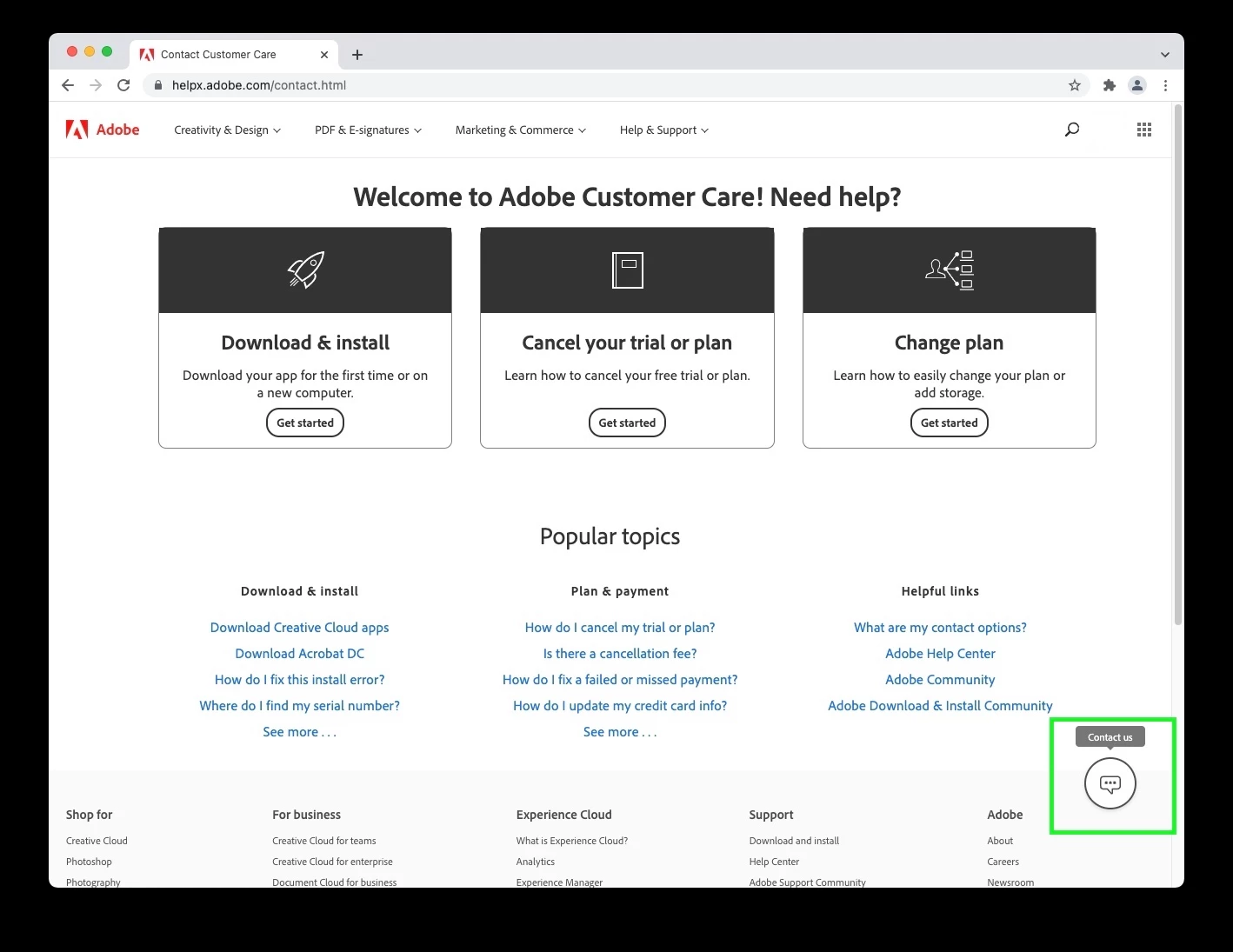Open the Adobe apps grid icon
Viewport: 1233px width, 952px height.
tap(1144, 130)
